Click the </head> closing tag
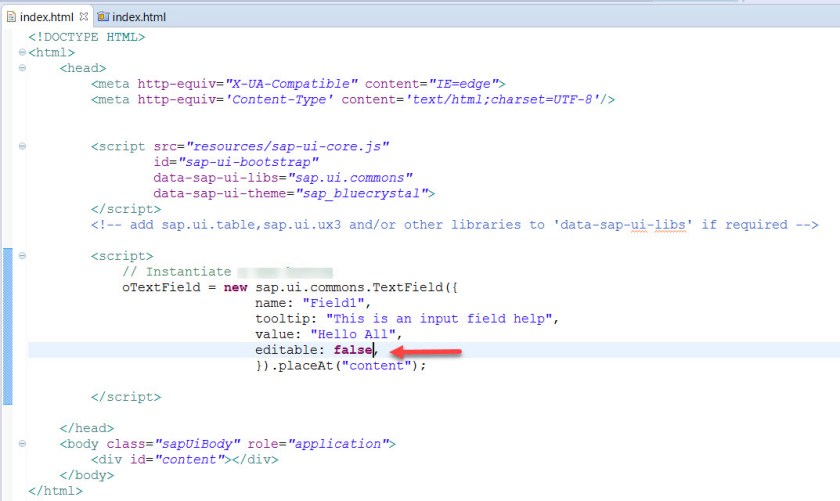The image size is (840, 501). pos(87,428)
